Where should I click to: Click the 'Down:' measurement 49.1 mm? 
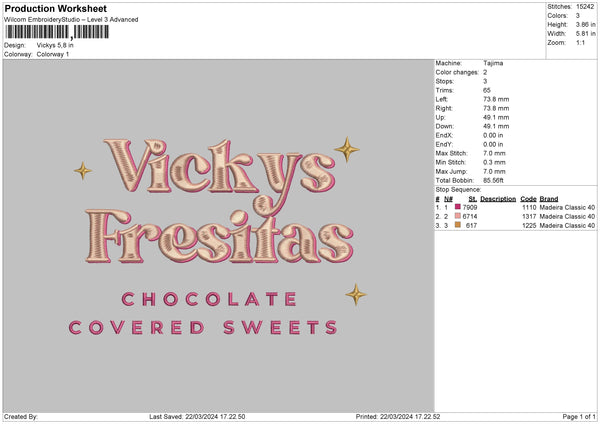click(x=496, y=126)
